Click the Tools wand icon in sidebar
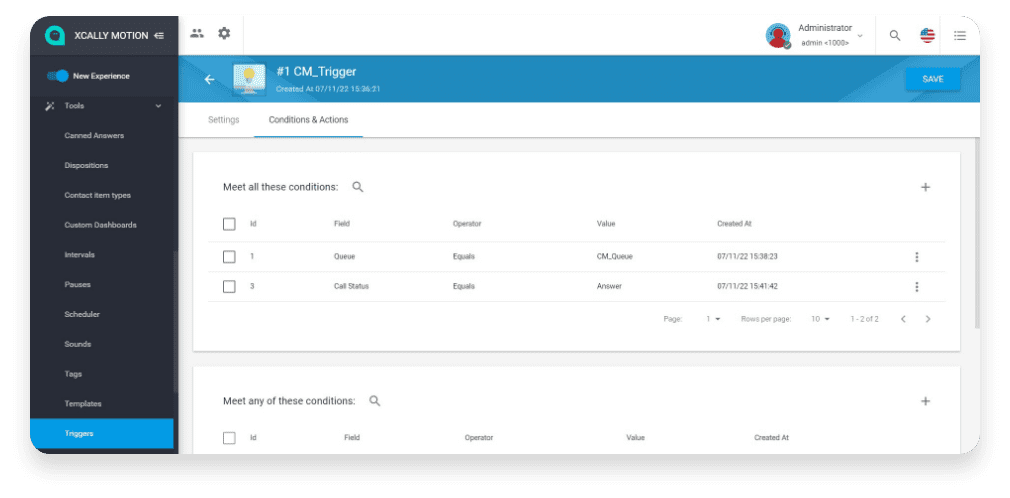Image resolution: width=1010 pixels, height=498 pixels. pyautogui.click(x=50, y=106)
